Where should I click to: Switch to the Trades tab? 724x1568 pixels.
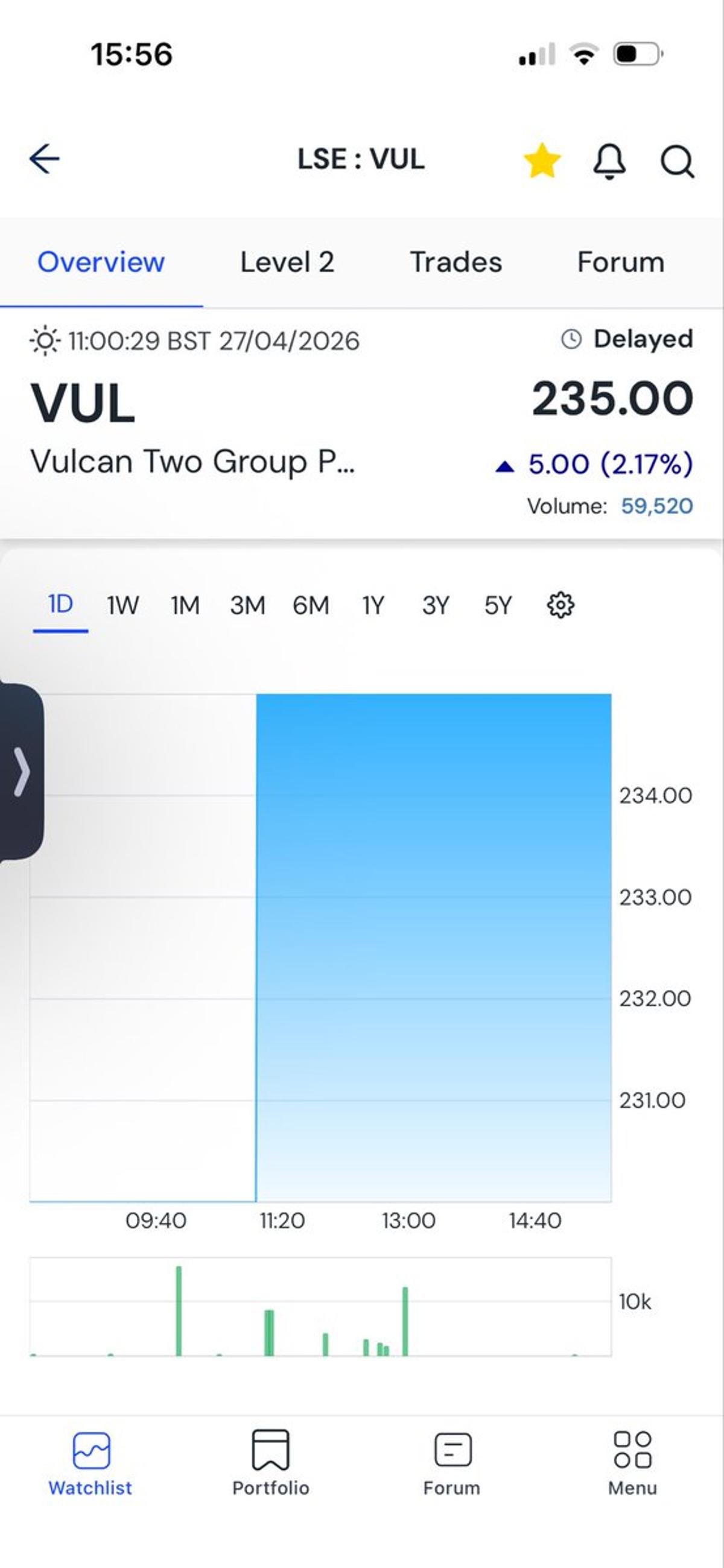click(456, 262)
